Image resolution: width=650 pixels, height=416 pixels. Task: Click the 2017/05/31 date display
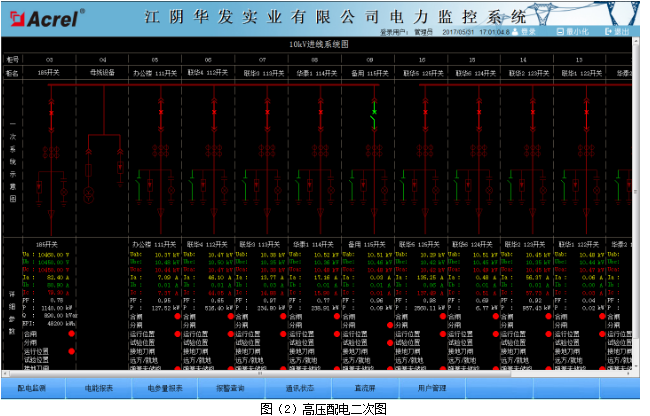coord(458,32)
